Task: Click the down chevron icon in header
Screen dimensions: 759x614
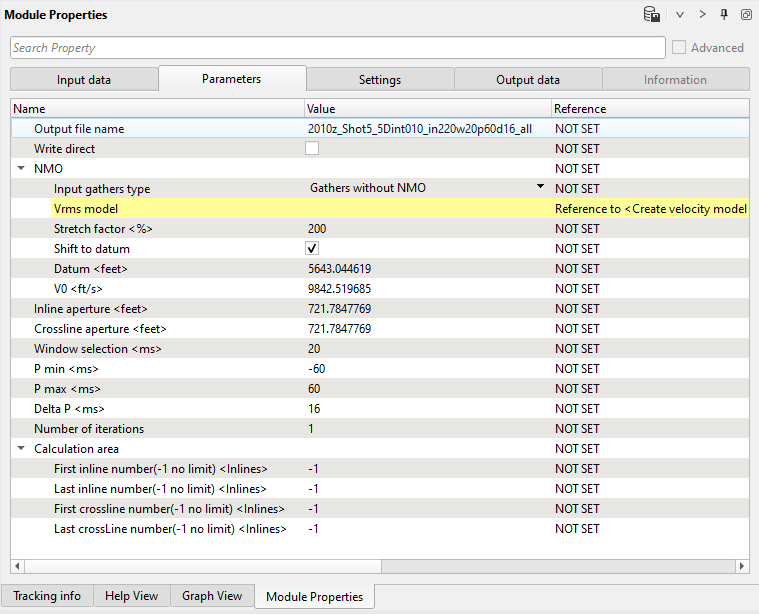Action: click(x=680, y=15)
